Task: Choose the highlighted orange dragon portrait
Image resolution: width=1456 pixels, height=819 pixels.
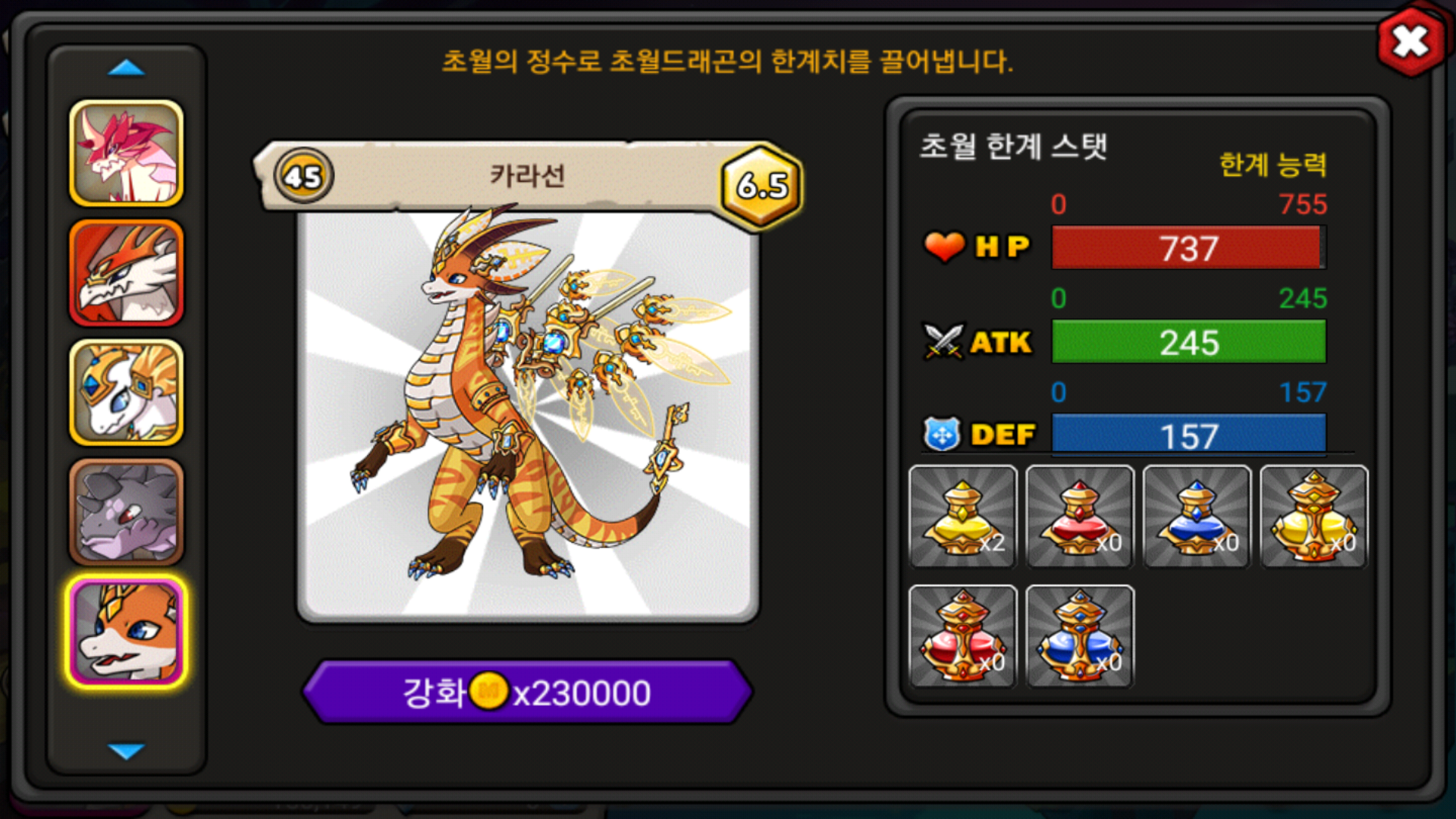Action: 127,632
